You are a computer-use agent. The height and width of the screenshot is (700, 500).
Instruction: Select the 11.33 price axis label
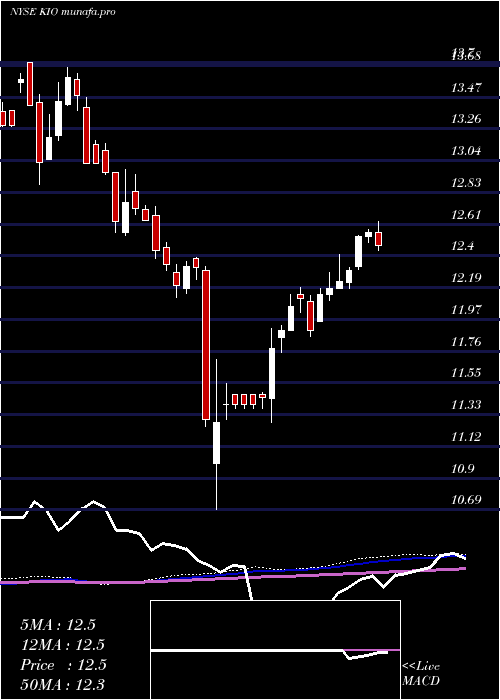(x=466, y=405)
